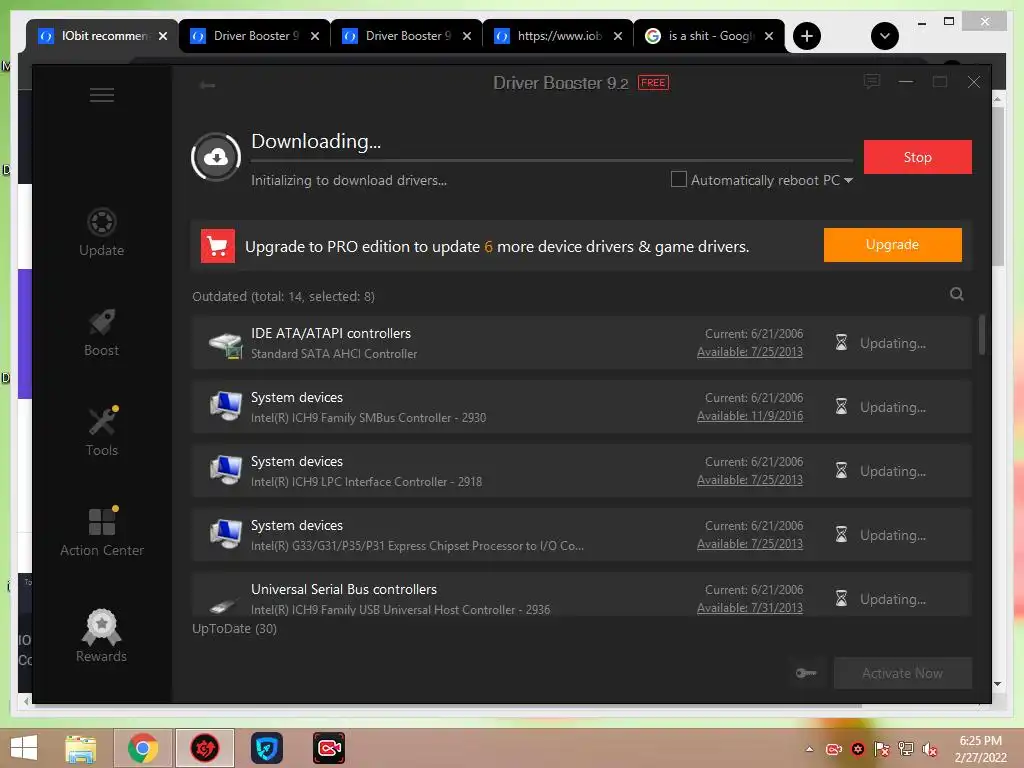Close the IObit recommends tab
This screenshot has height=768, width=1024.
(163, 36)
